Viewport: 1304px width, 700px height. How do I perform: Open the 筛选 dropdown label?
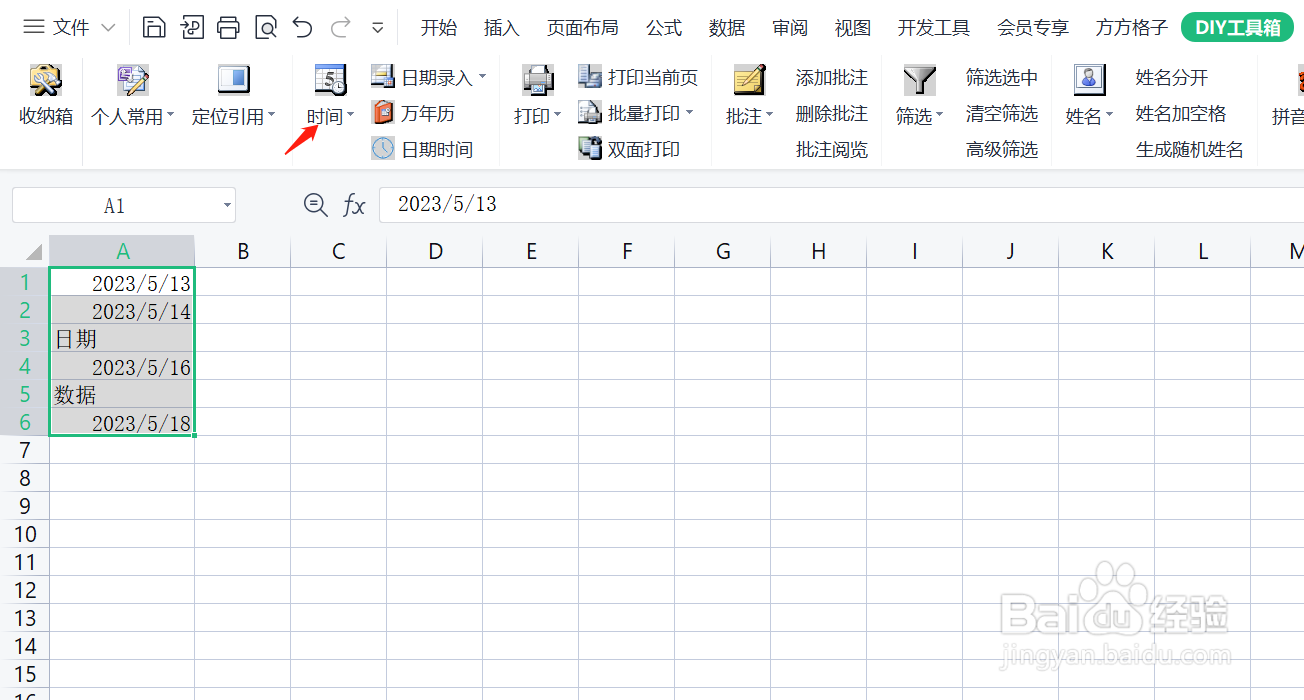pyautogui.click(x=920, y=117)
